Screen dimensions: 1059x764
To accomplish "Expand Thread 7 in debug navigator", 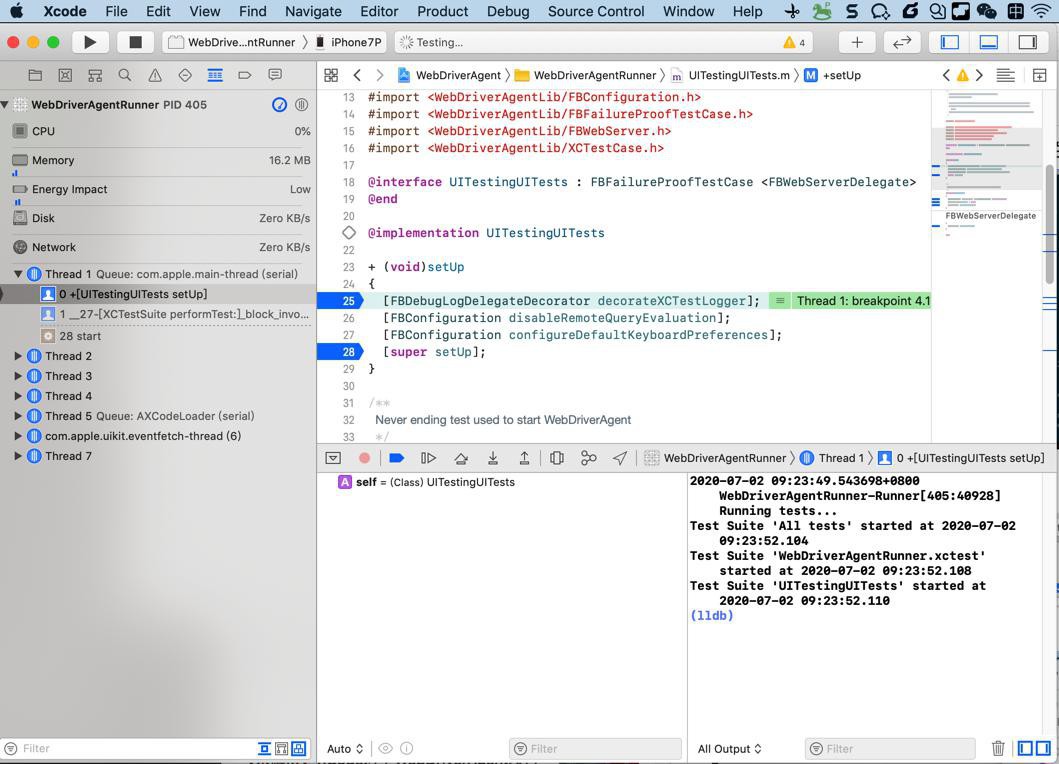I will (18, 456).
